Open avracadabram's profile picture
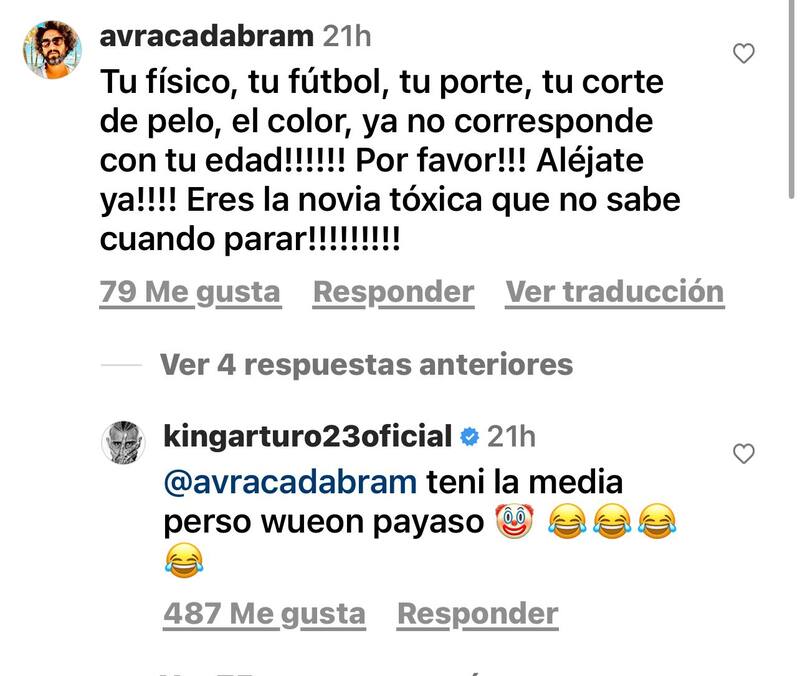 pyautogui.click(x=52, y=49)
